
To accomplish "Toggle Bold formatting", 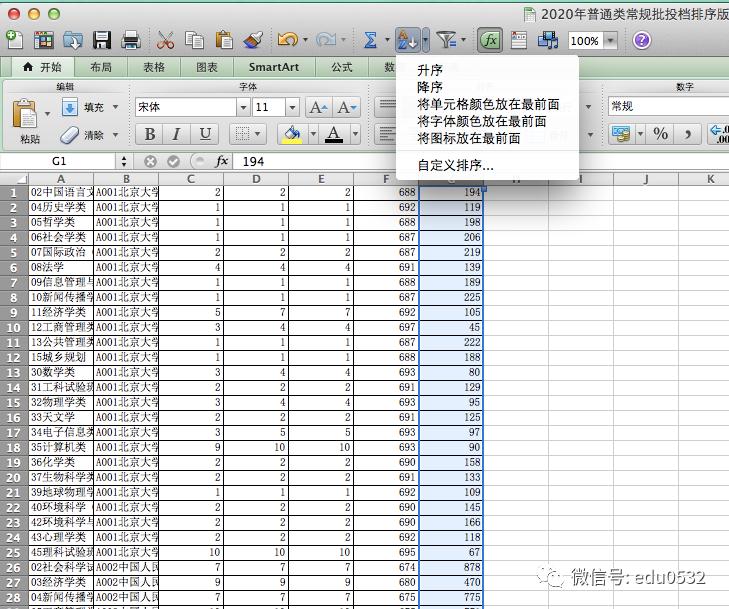I will coord(150,134).
